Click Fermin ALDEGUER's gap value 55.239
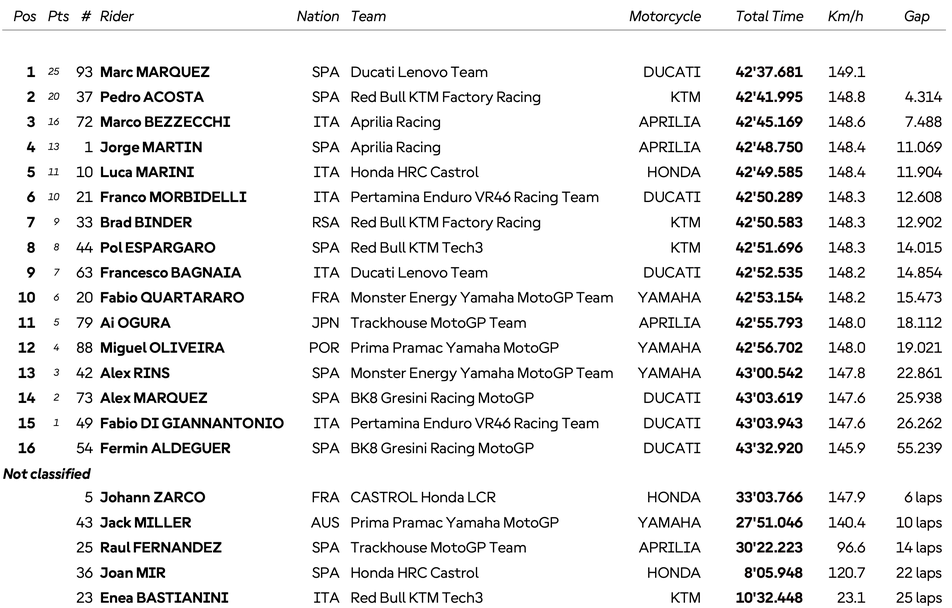Image resolution: width=952 pixels, height=608 pixels. pyautogui.click(x=919, y=448)
